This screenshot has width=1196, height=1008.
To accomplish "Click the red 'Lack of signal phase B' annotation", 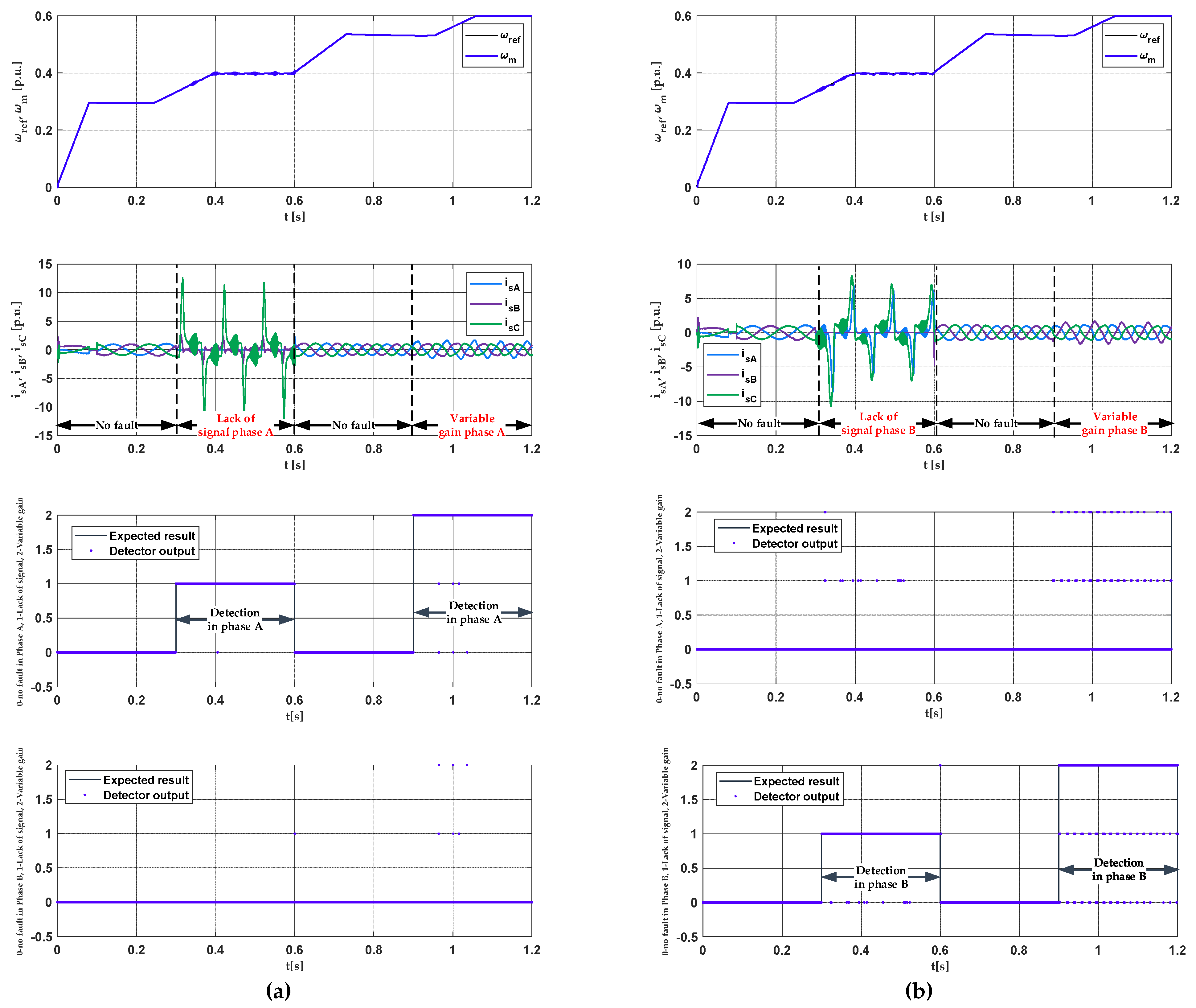I will coord(878,423).
